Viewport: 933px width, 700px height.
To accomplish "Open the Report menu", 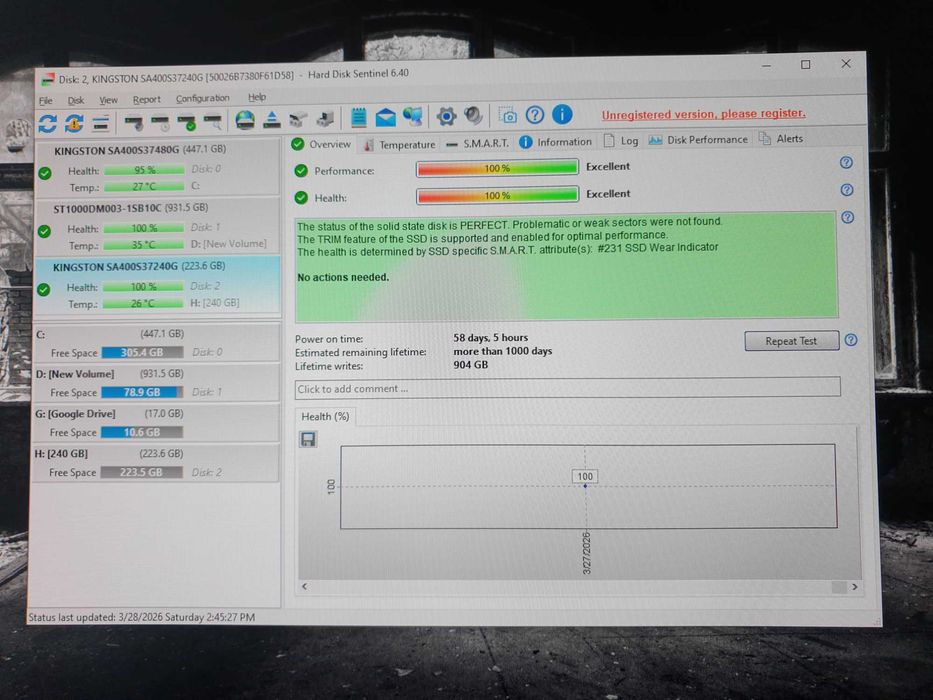I will click(146, 99).
